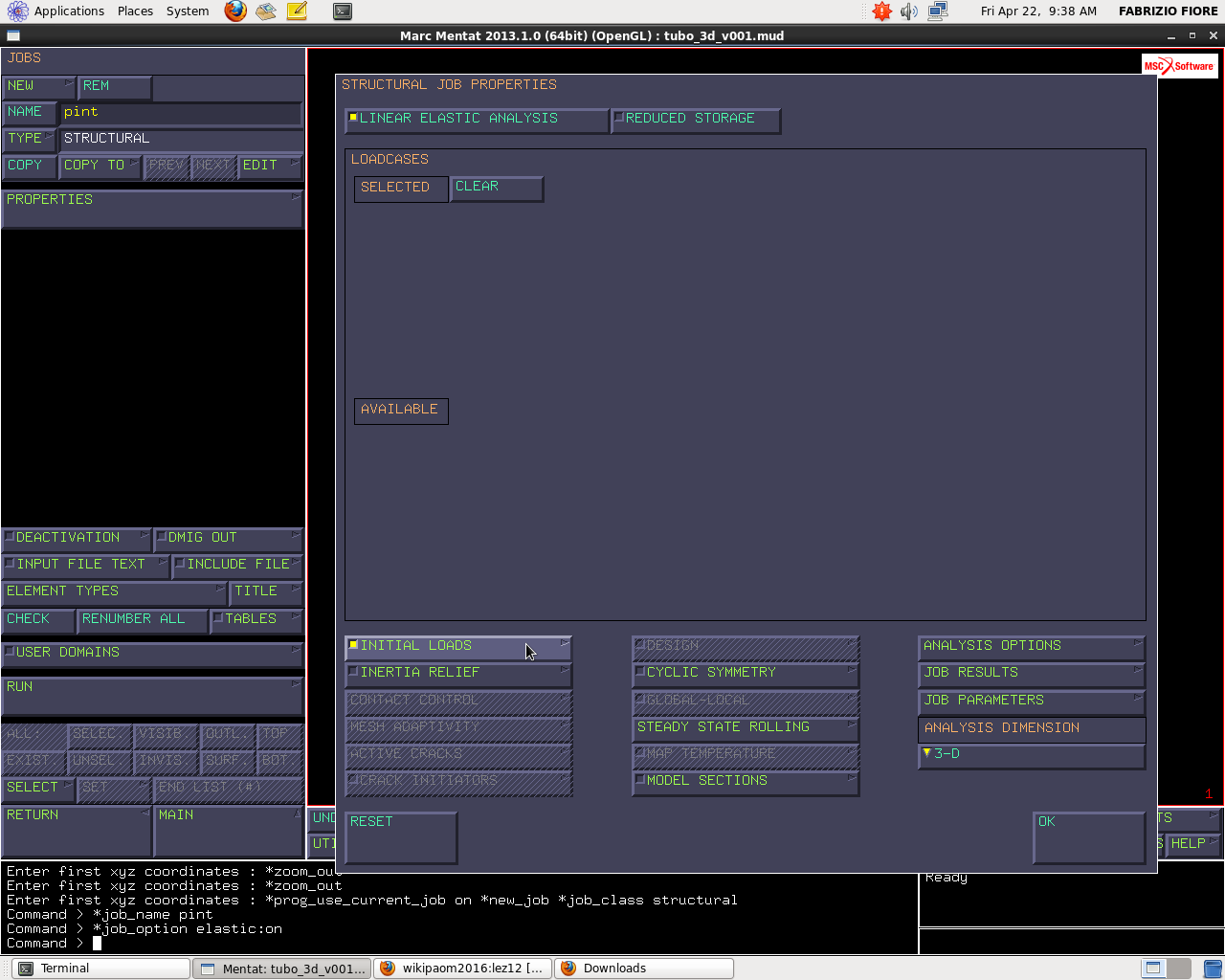Open Job Parameters submenu
Image resolution: width=1225 pixels, height=980 pixels.
pyautogui.click(x=1032, y=702)
